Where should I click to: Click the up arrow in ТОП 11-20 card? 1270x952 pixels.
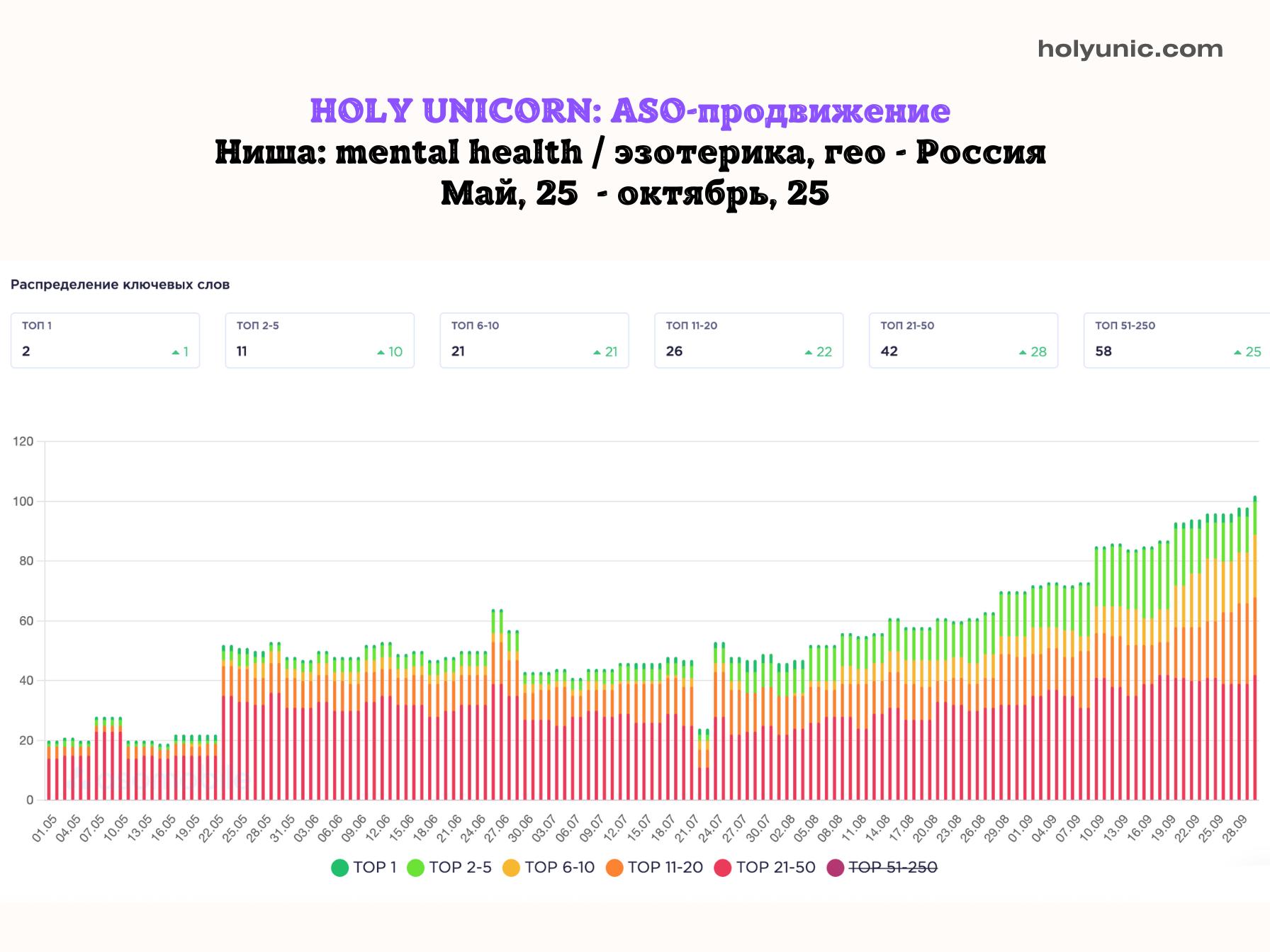[808, 352]
